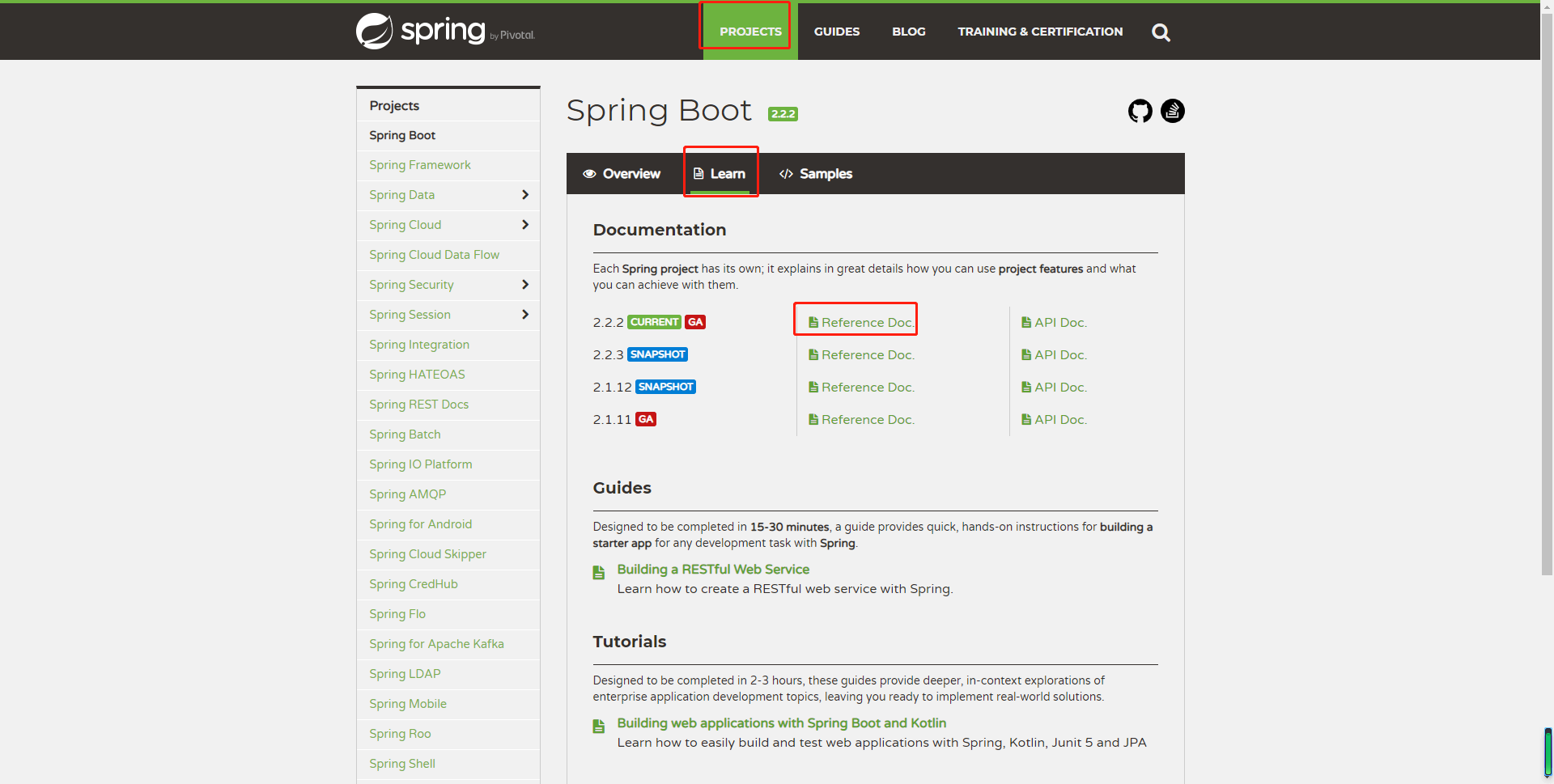This screenshot has width=1554, height=784.
Task: Open the Guides navigation menu
Action: tap(837, 32)
